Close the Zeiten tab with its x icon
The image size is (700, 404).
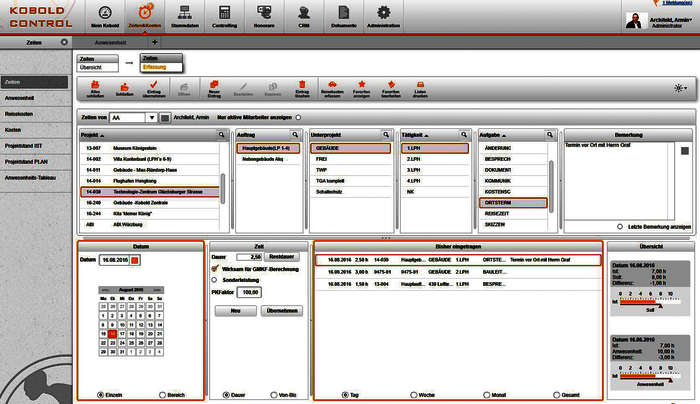pyautogui.click(x=64, y=42)
